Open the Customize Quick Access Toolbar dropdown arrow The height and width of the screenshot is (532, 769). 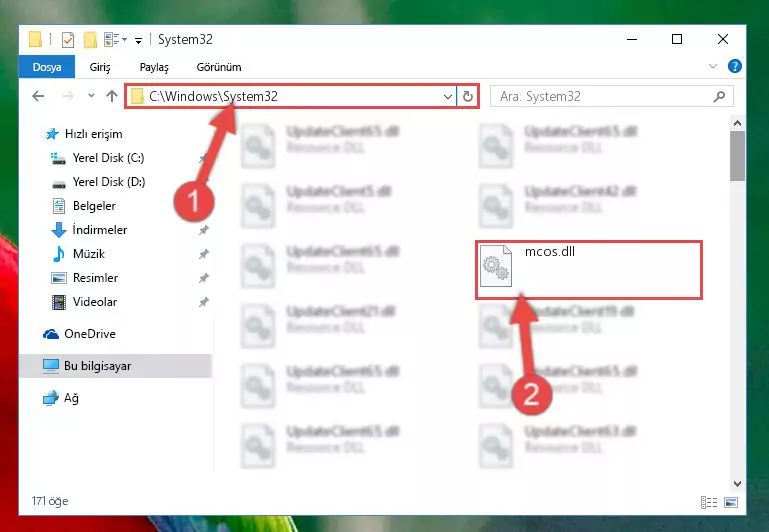(139, 41)
